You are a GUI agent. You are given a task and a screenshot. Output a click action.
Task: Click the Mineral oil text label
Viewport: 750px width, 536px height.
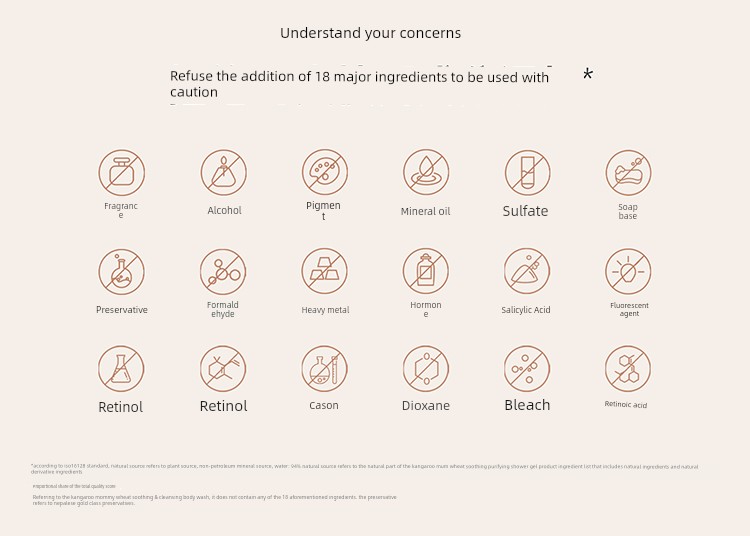point(425,211)
